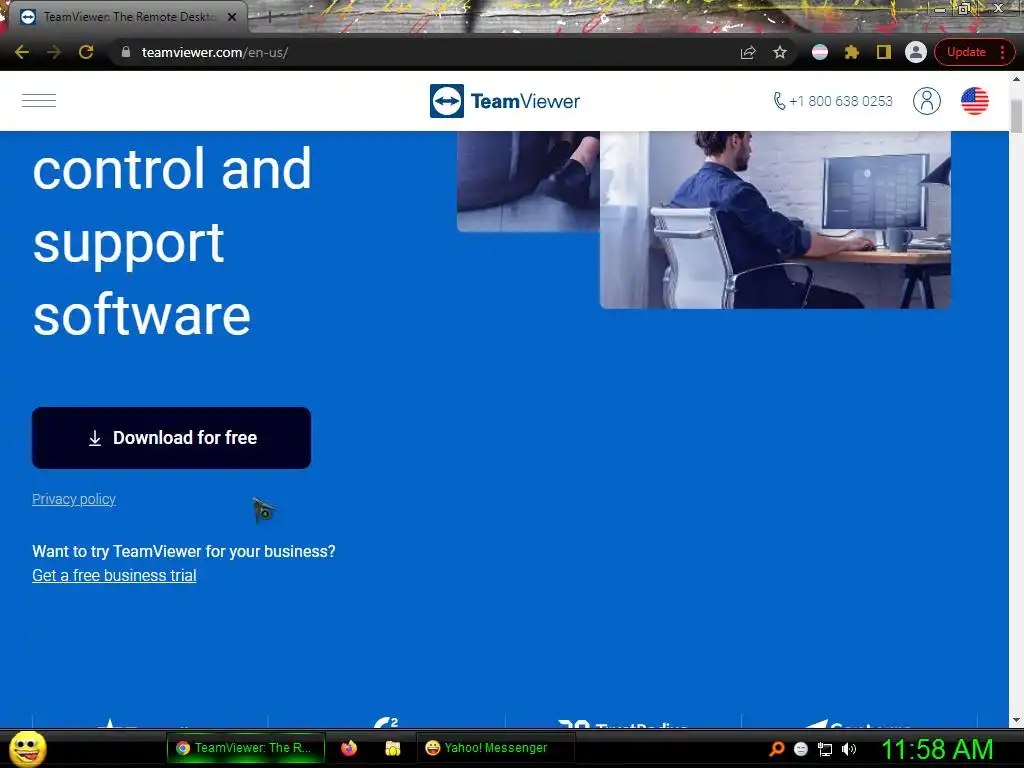The height and width of the screenshot is (768, 1024).
Task: Toggle the browser side panel icon
Action: (x=884, y=52)
